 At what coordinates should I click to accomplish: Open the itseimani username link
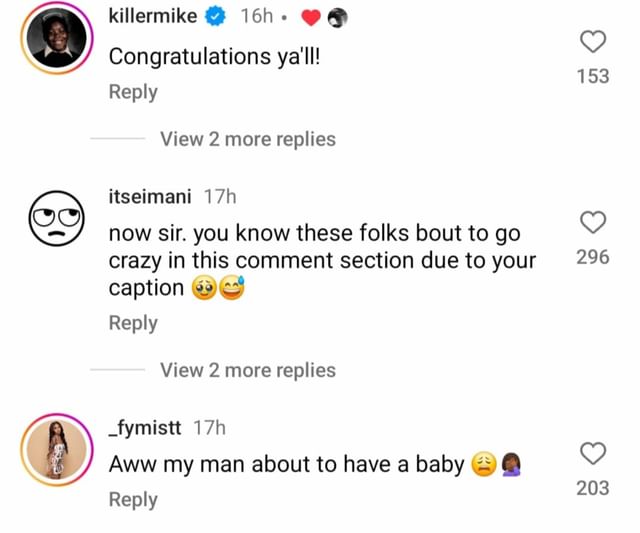point(151,197)
